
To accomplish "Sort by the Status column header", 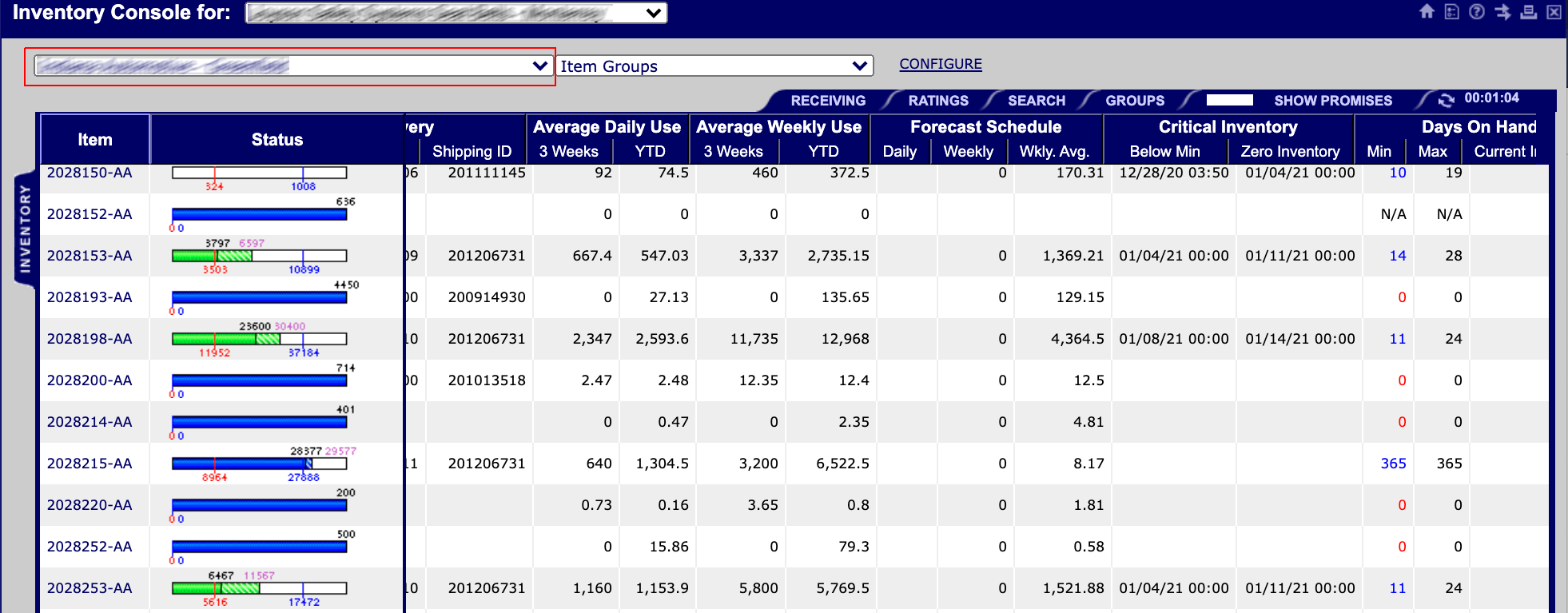I will (x=277, y=140).
